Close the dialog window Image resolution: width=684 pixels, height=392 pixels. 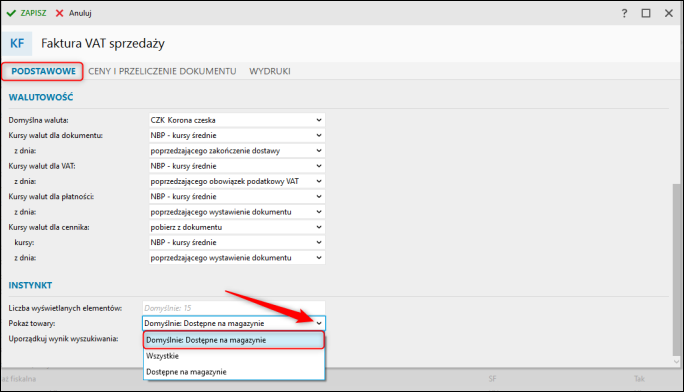pos(669,13)
